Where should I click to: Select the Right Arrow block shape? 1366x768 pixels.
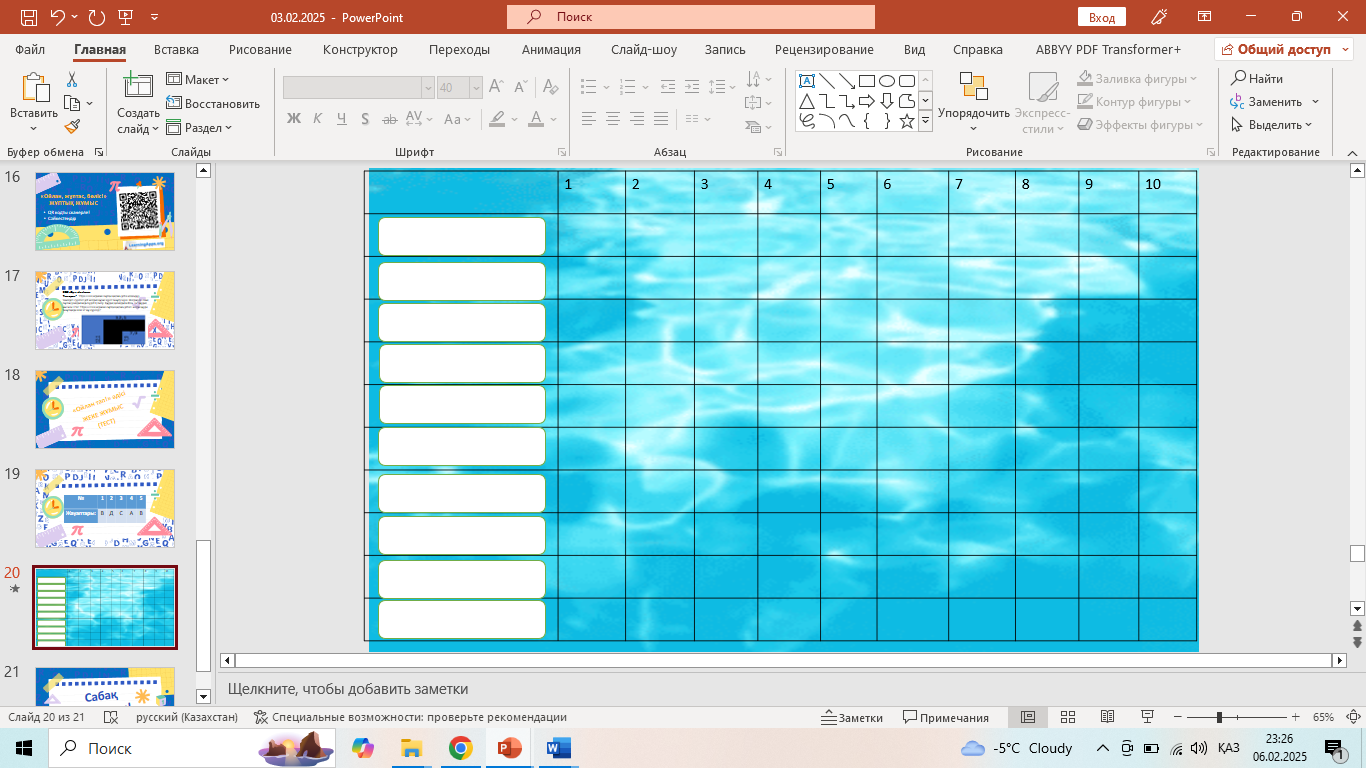point(867,101)
